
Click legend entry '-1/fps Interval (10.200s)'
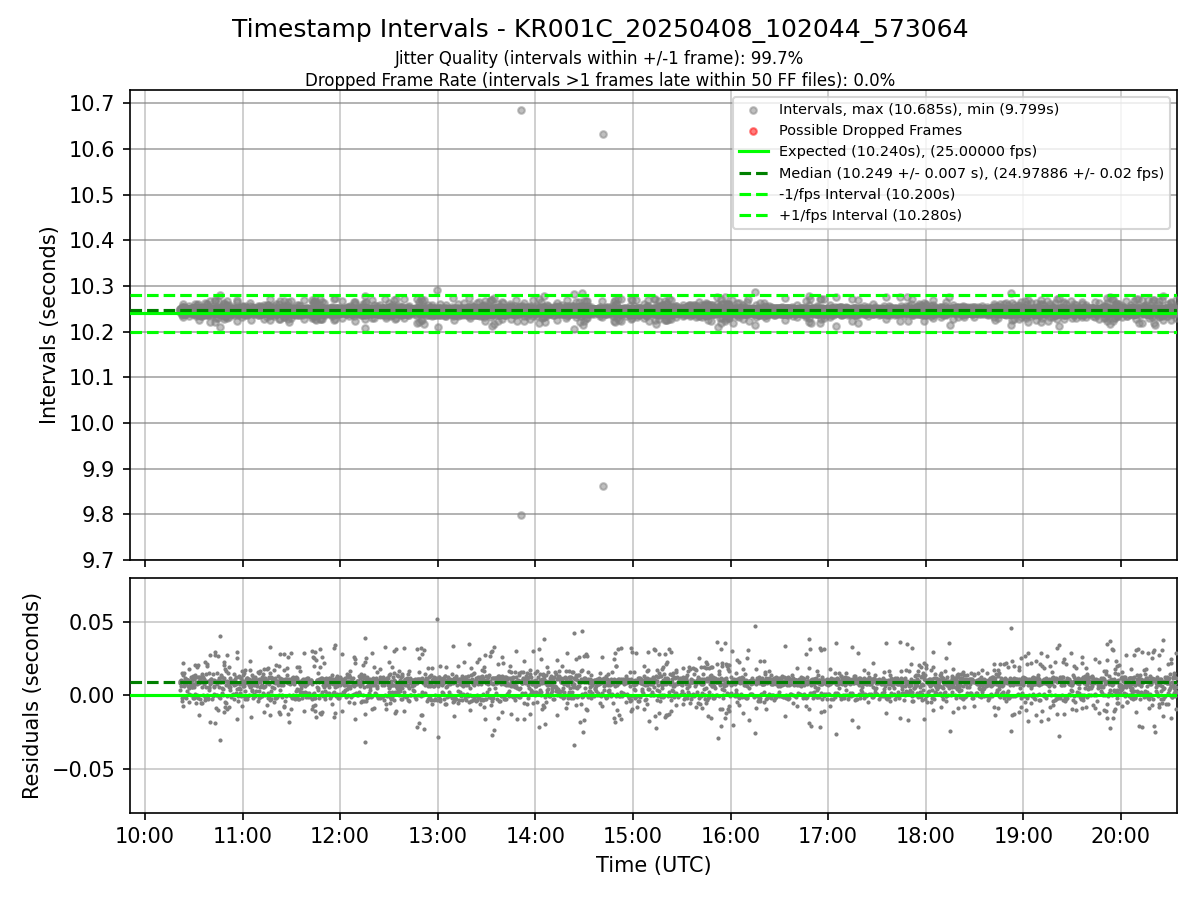click(x=867, y=194)
